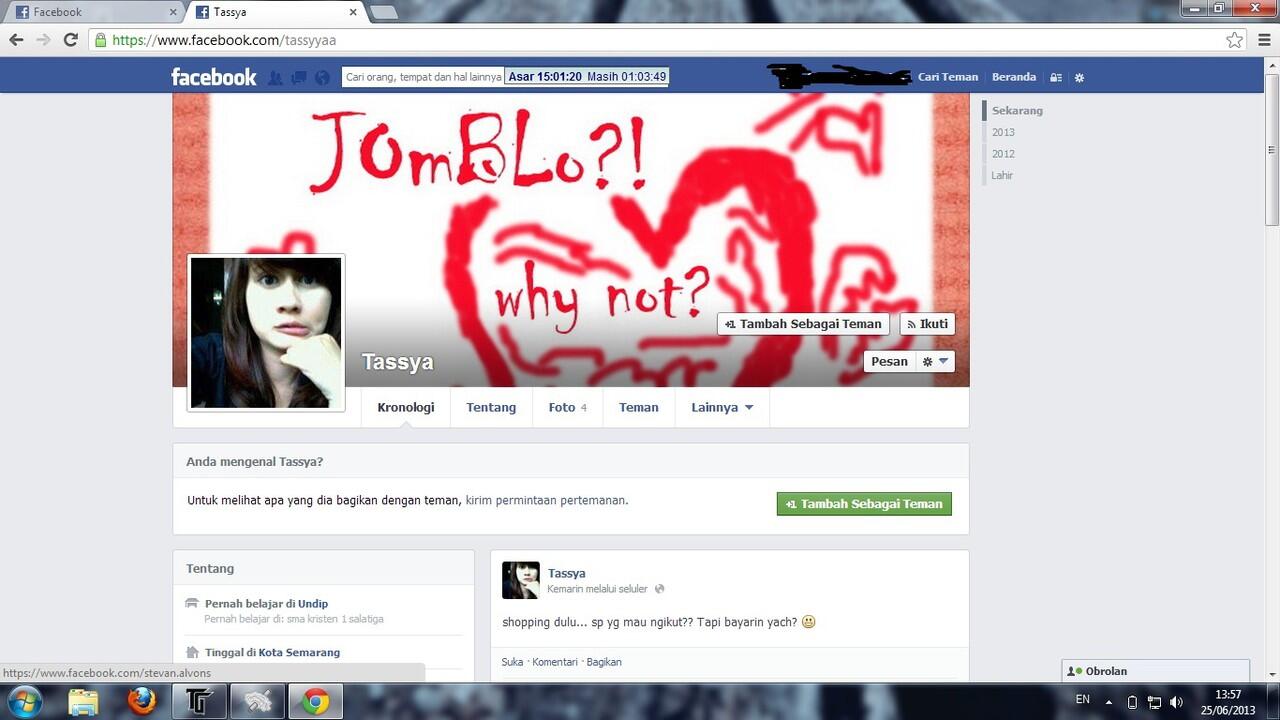Click the Tassya name on the cover

pos(398,362)
